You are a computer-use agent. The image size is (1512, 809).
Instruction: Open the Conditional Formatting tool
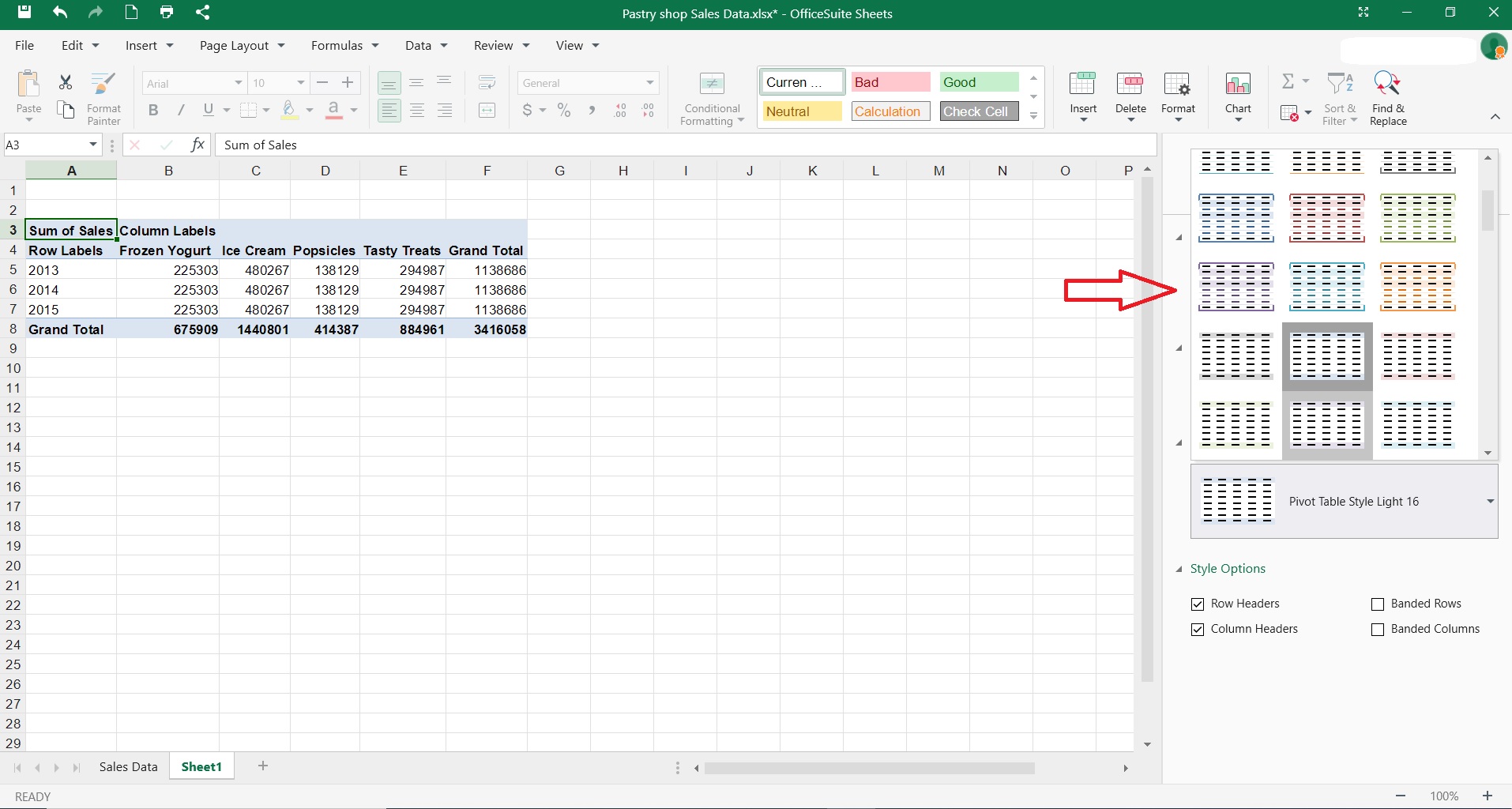point(711,96)
